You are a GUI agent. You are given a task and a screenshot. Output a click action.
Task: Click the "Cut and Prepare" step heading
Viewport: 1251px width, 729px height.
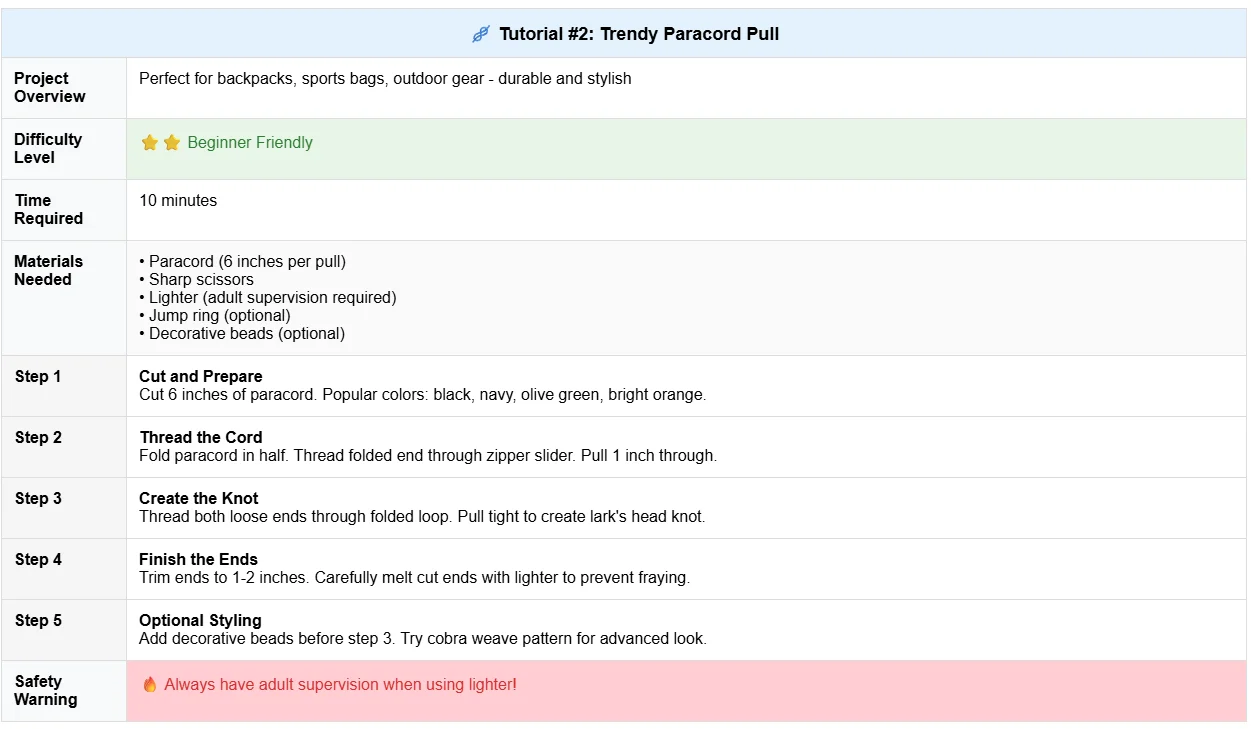pos(201,377)
